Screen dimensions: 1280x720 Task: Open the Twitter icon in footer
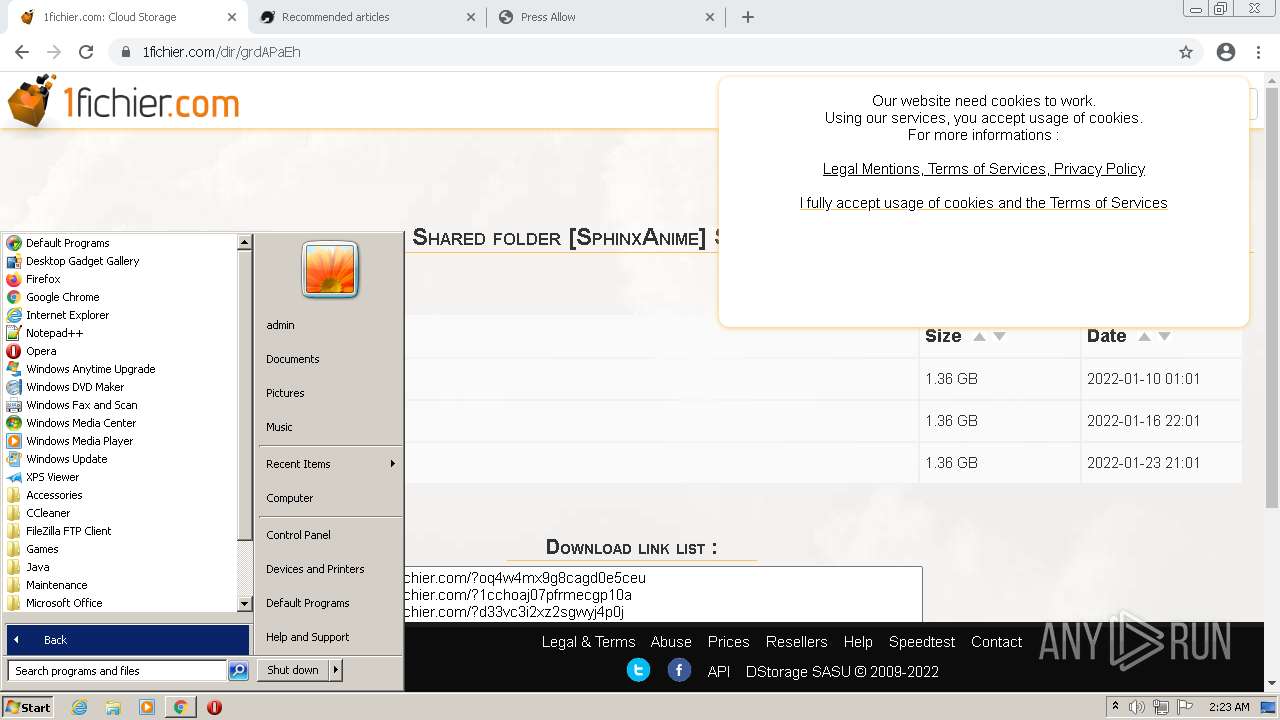638,670
